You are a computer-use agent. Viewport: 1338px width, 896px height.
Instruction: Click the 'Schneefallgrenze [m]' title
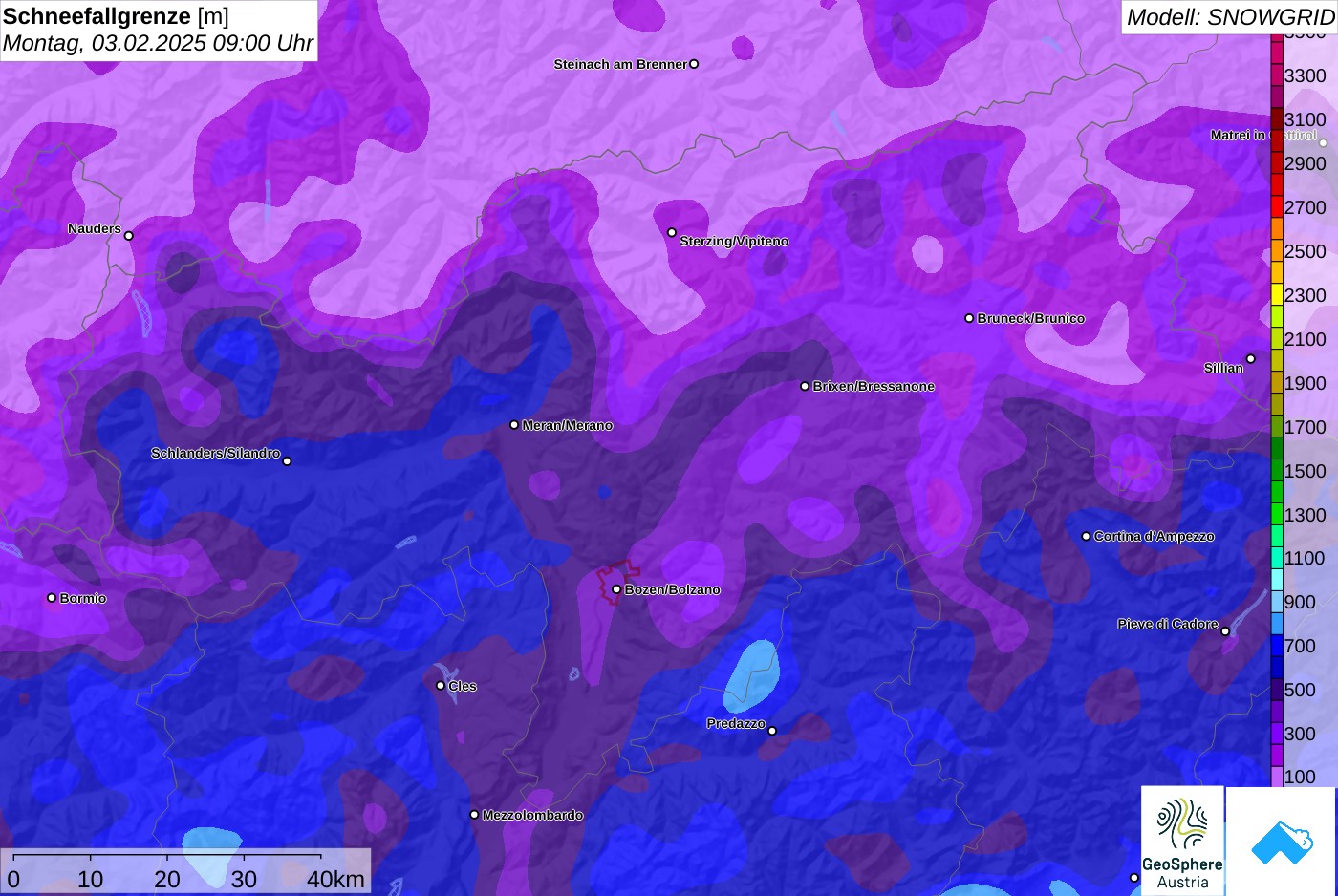click(x=116, y=16)
